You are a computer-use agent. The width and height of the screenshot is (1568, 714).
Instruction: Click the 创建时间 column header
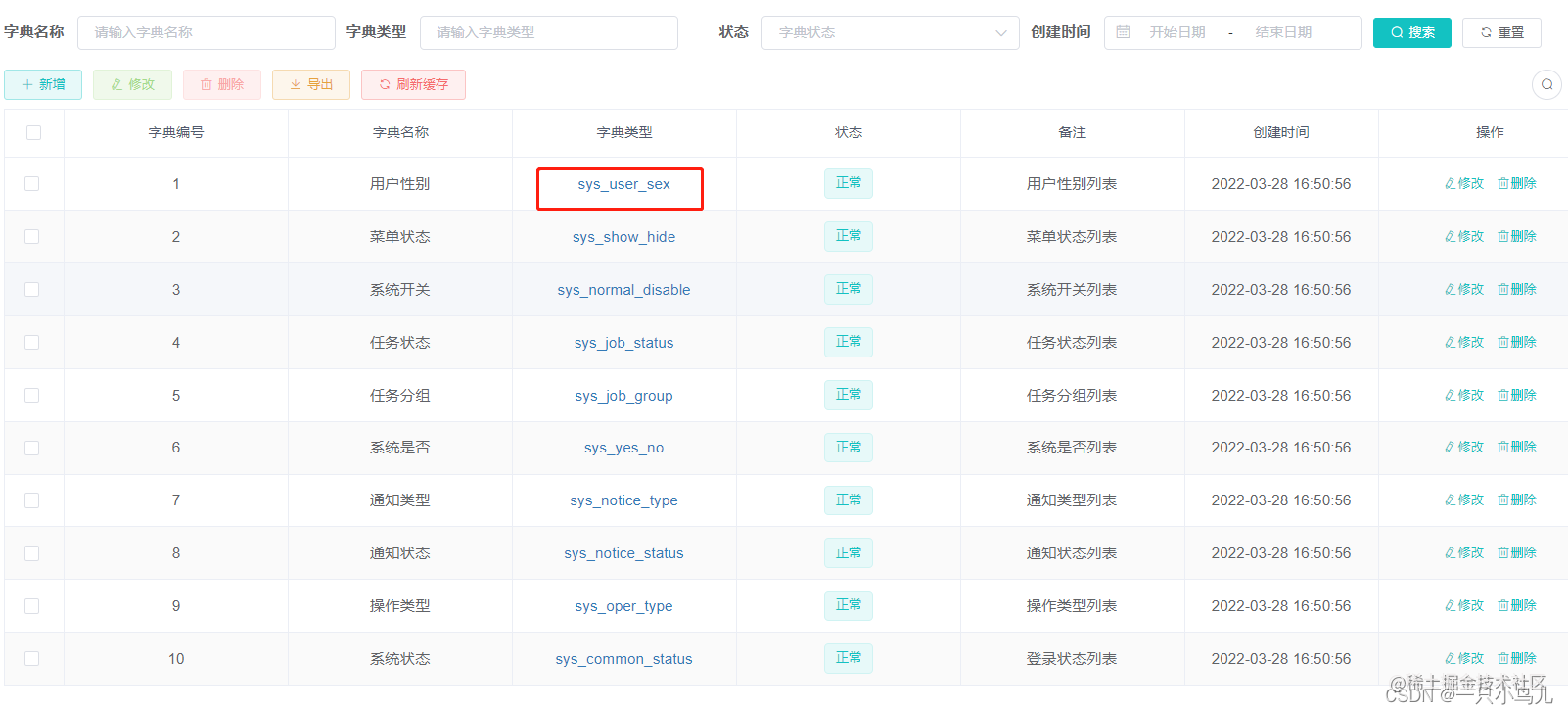tap(1281, 132)
